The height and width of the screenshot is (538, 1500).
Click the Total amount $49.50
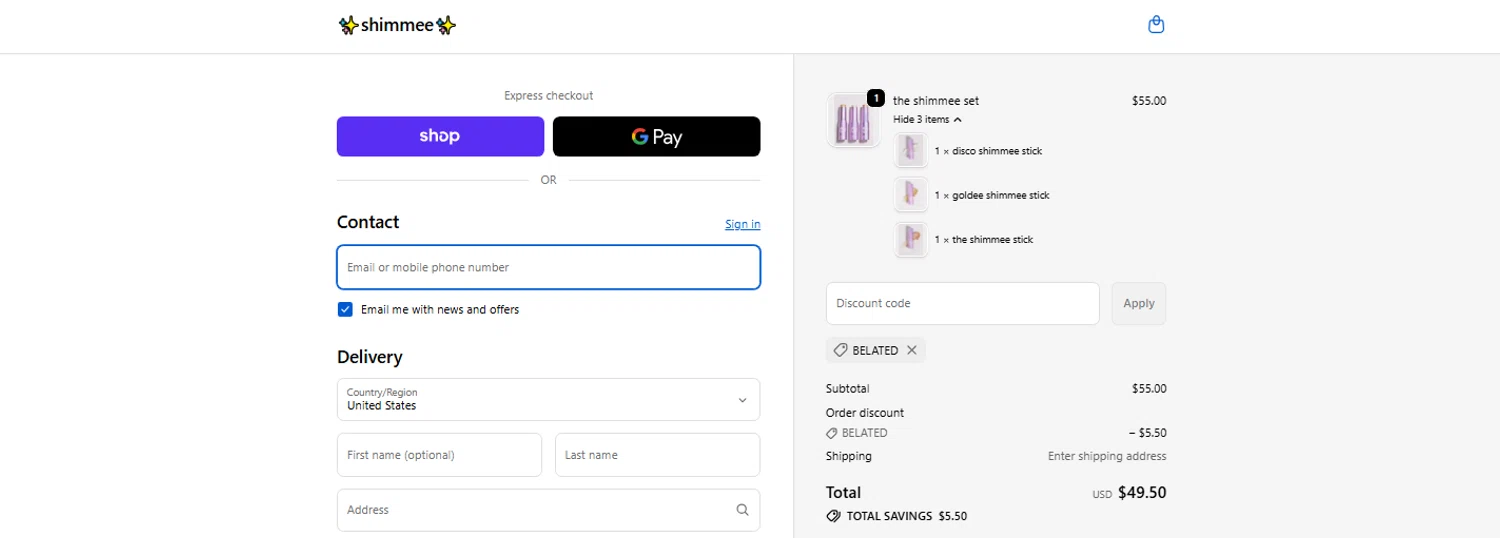click(1142, 492)
